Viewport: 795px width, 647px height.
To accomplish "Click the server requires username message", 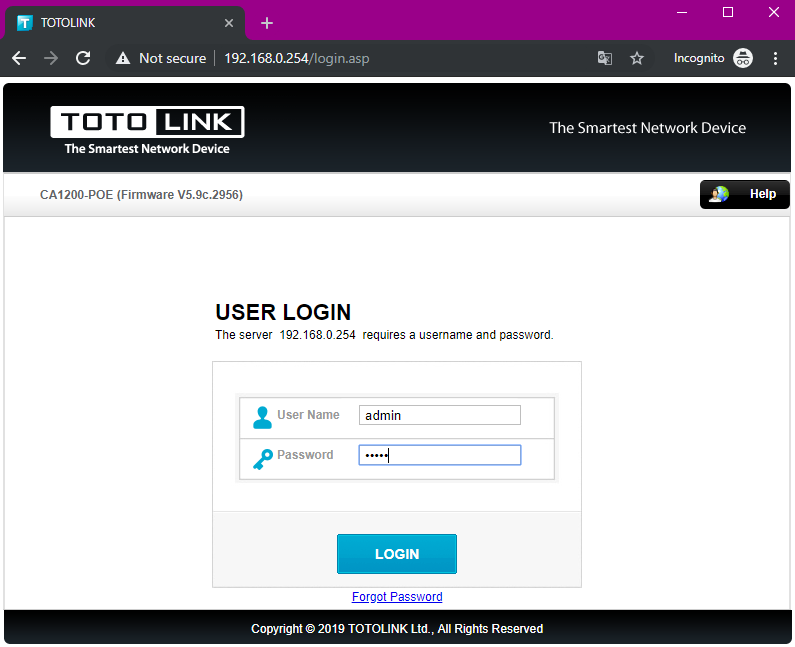I will pyautogui.click(x=384, y=335).
